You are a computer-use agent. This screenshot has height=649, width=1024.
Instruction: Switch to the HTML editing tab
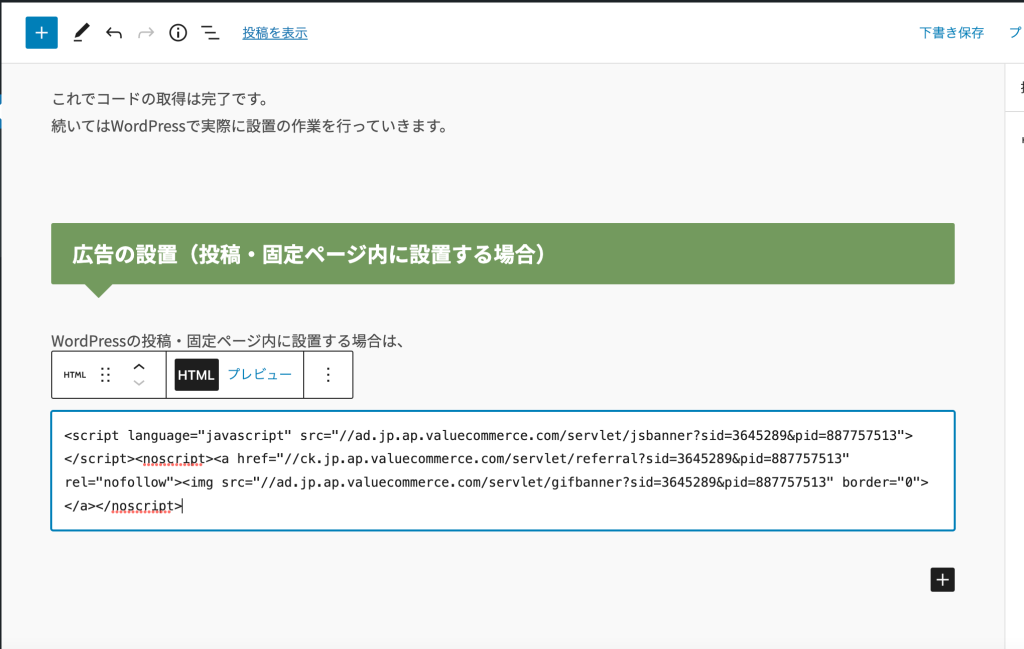(196, 375)
